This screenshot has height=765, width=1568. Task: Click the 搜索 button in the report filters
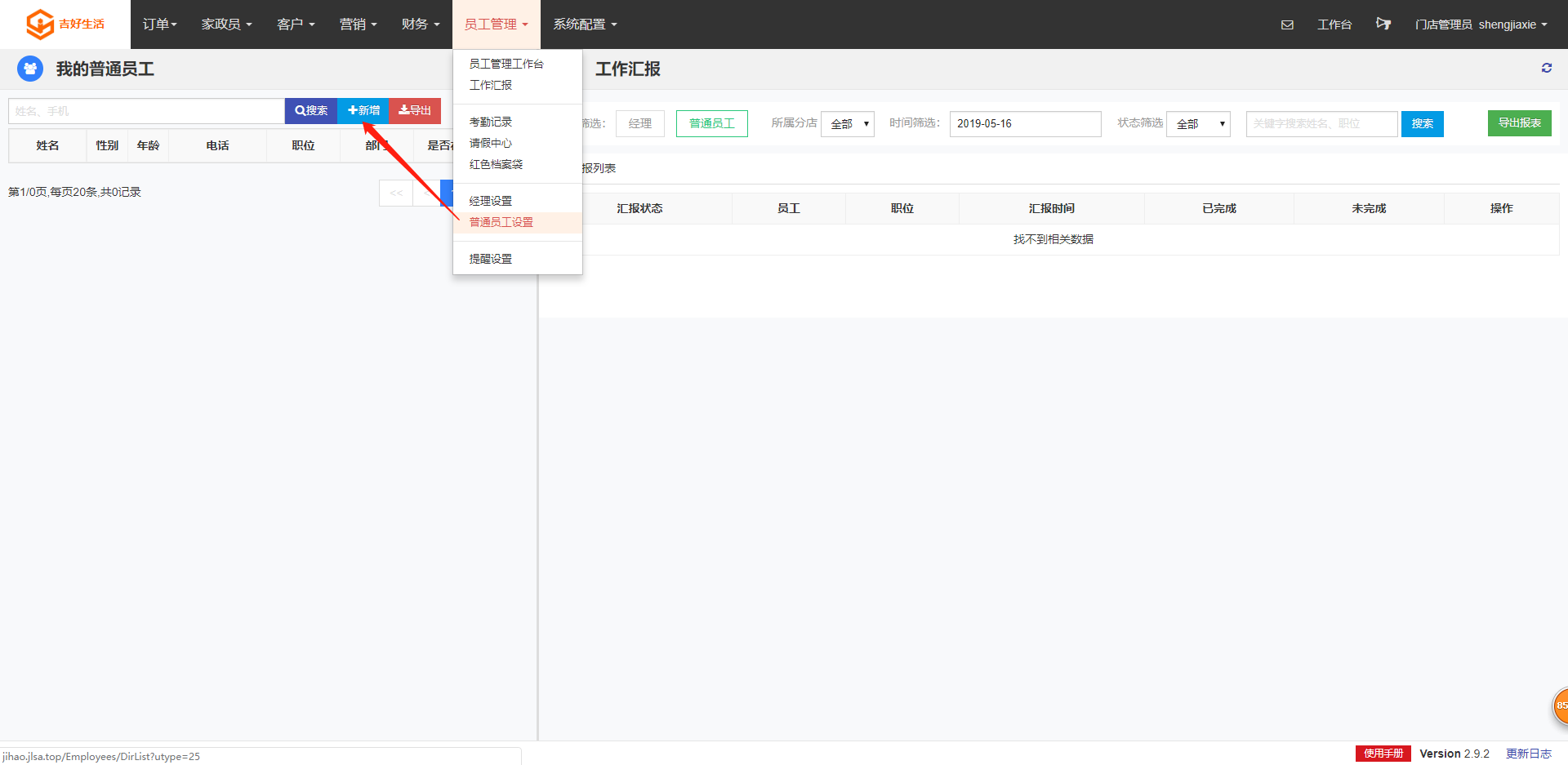pos(1423,123)
